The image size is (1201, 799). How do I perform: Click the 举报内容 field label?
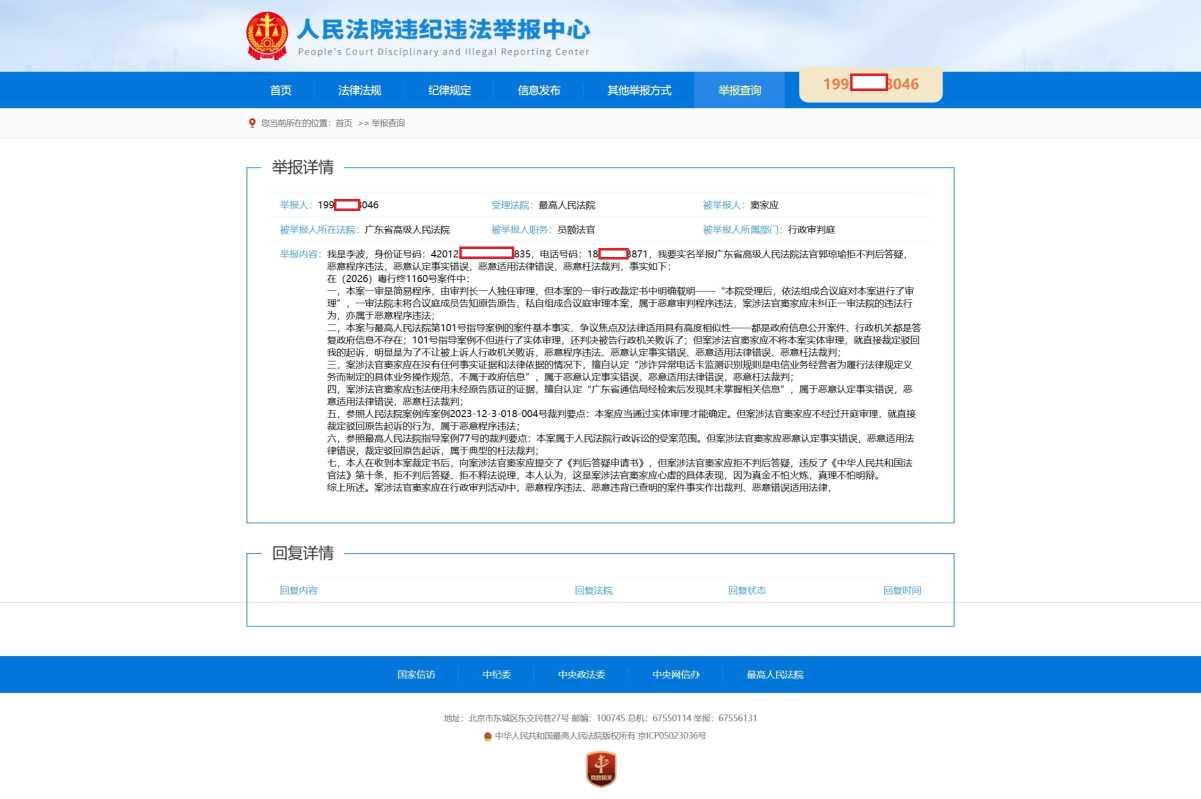pos(301,255)
